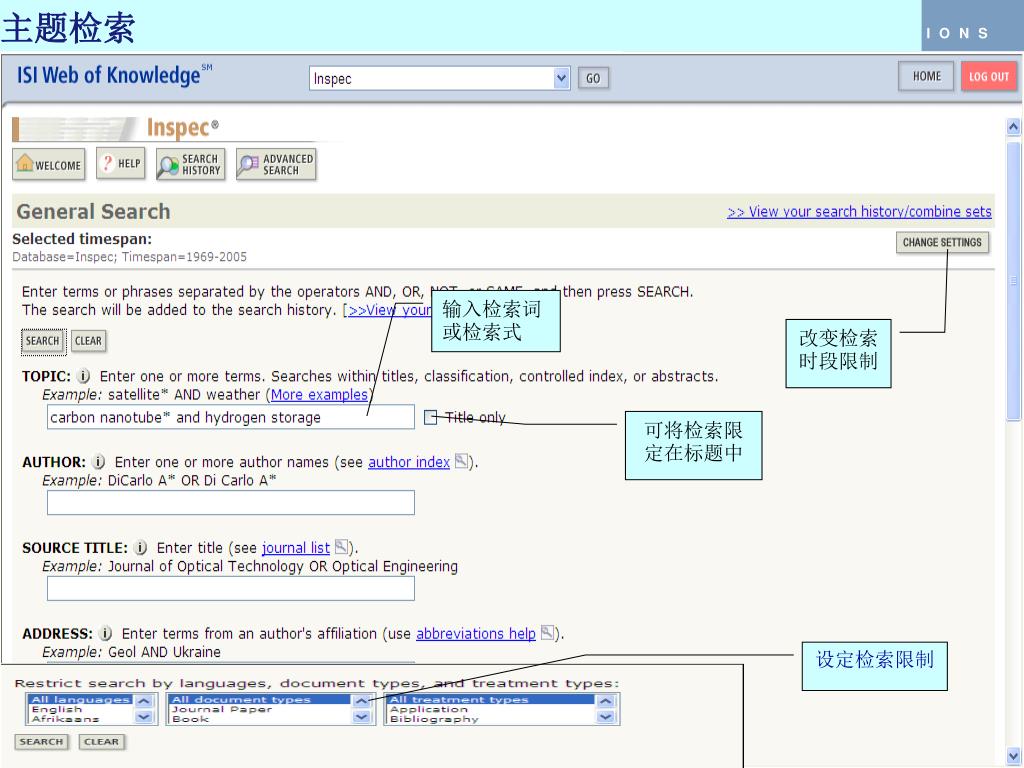The image size is (1024, 768).
Task: Click the bottom CLEAR button
Action: (102, 742)
